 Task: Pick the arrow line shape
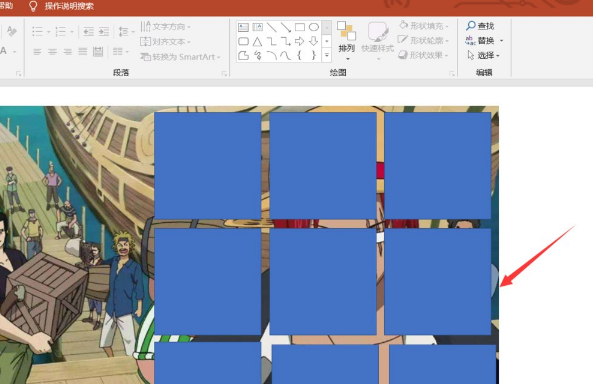(x=285, y=27)
